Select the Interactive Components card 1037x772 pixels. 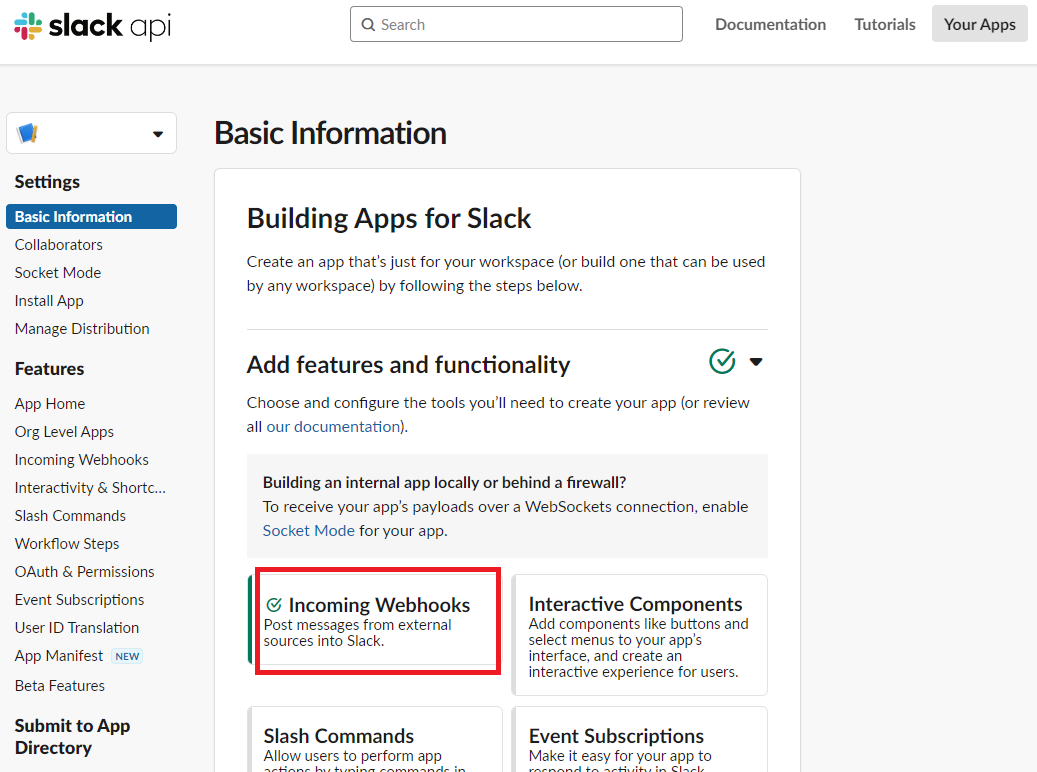pos(639,634)
